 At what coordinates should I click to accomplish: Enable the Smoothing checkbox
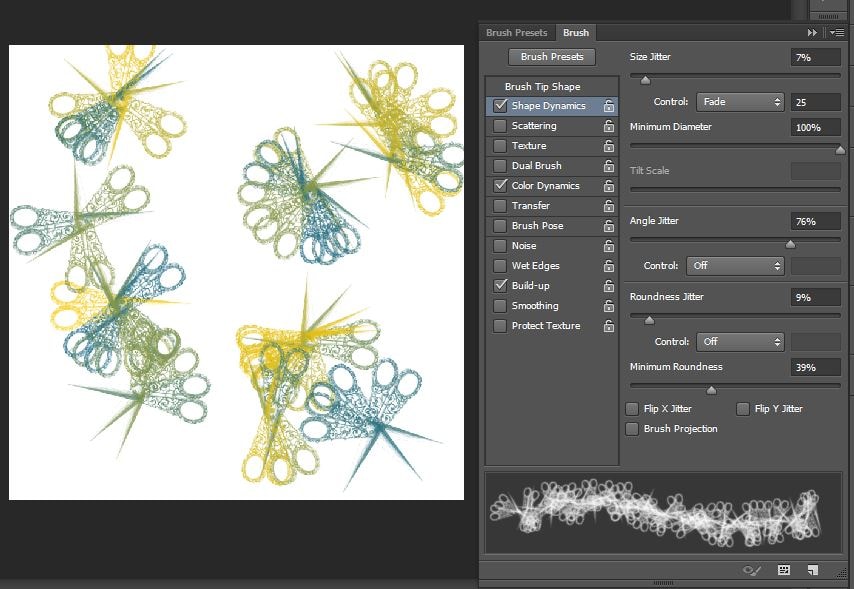[500, 306]
